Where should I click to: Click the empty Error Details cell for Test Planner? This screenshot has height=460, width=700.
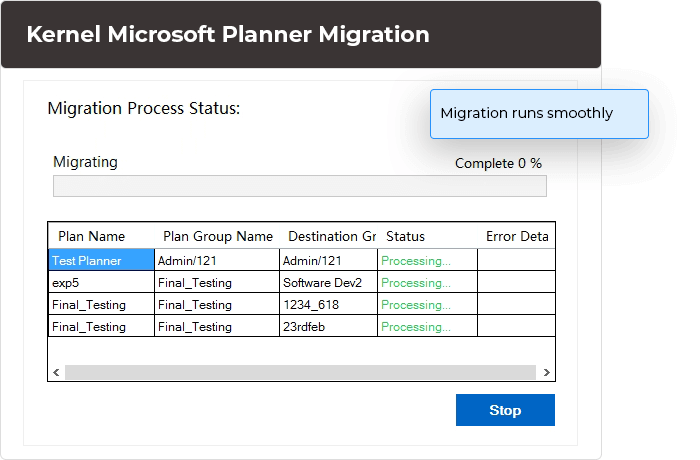point(517,260)
